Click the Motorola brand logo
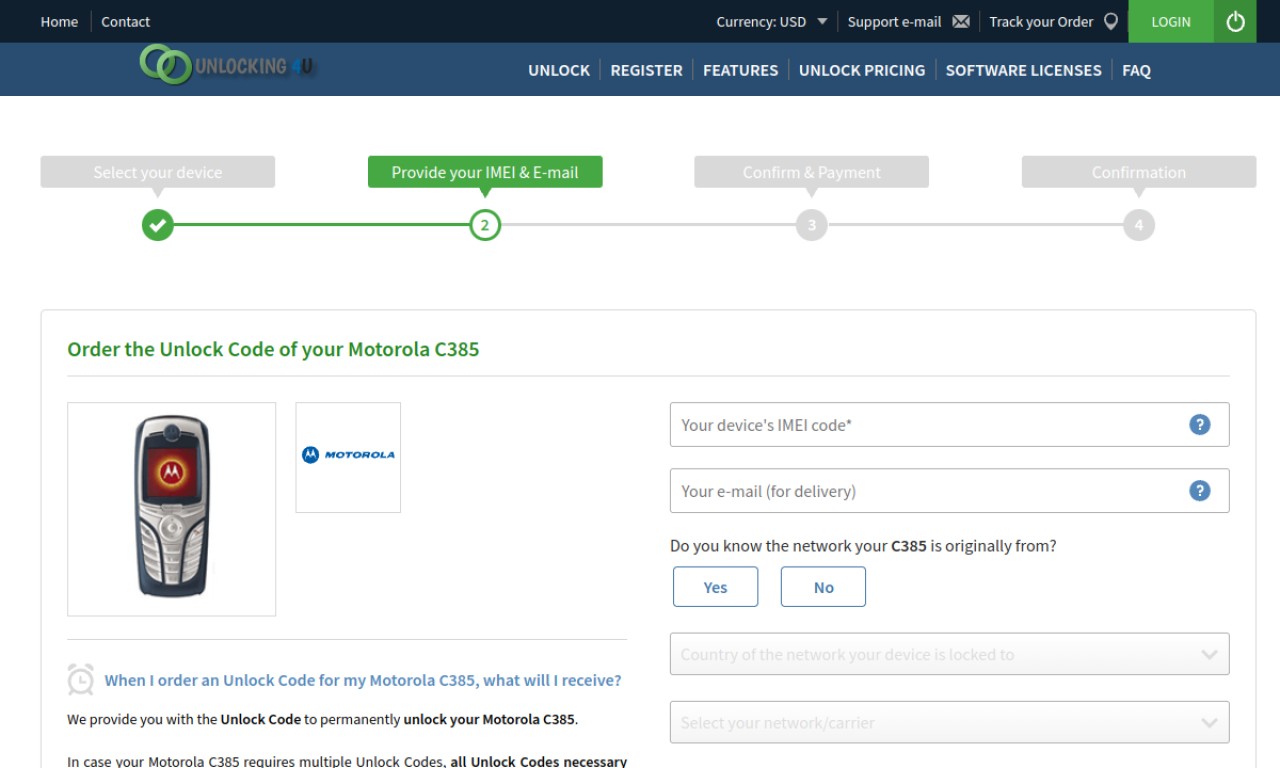The width and height of the screenshot is (1280, 768). coord(348,455)
